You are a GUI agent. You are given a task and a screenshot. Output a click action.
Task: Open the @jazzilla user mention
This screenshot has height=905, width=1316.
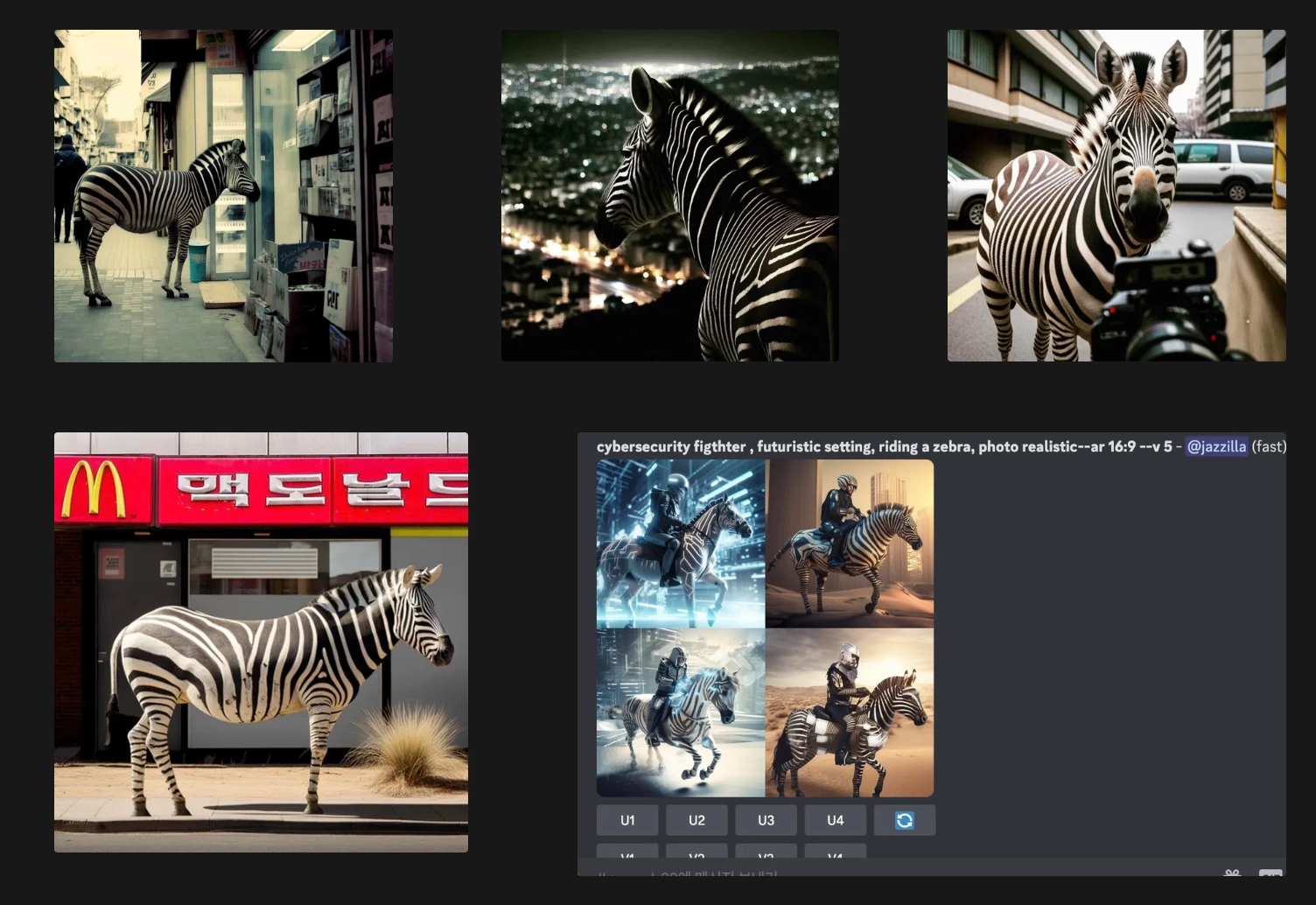(x=1216, y=446)
